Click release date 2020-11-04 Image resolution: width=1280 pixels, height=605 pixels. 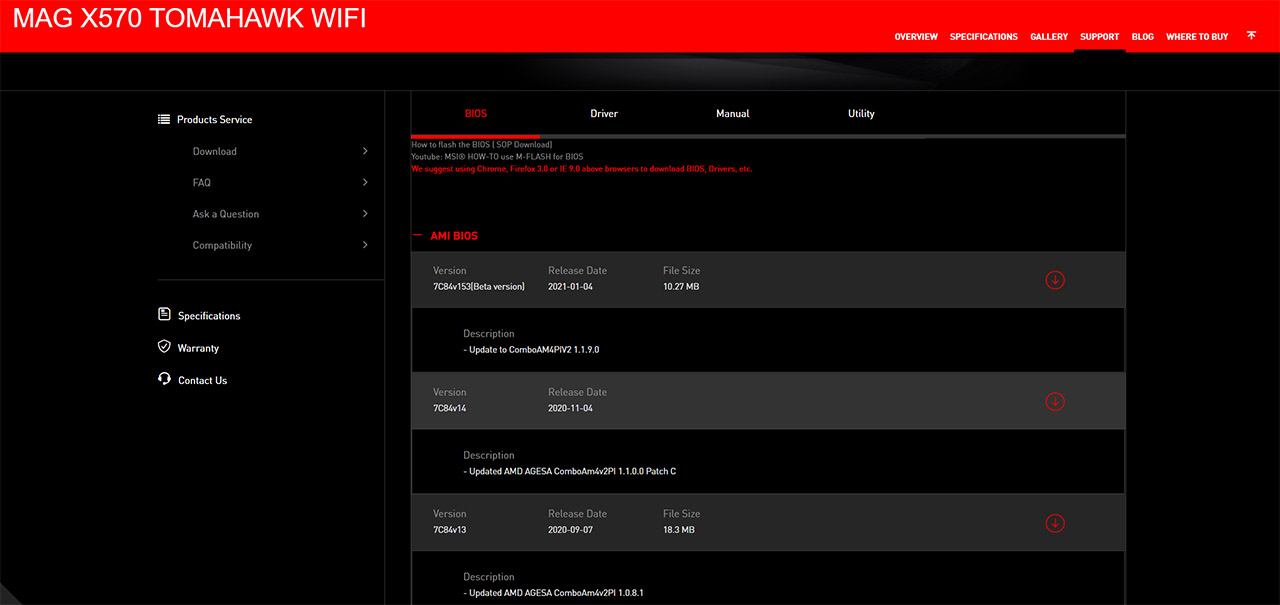571,408
